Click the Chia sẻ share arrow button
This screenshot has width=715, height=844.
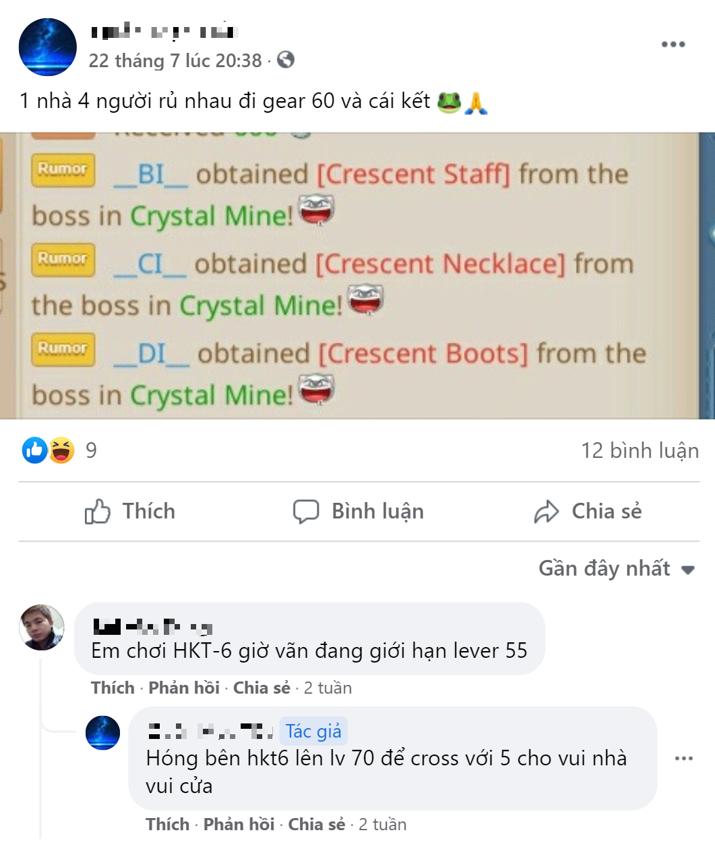[x=587, y=511]
